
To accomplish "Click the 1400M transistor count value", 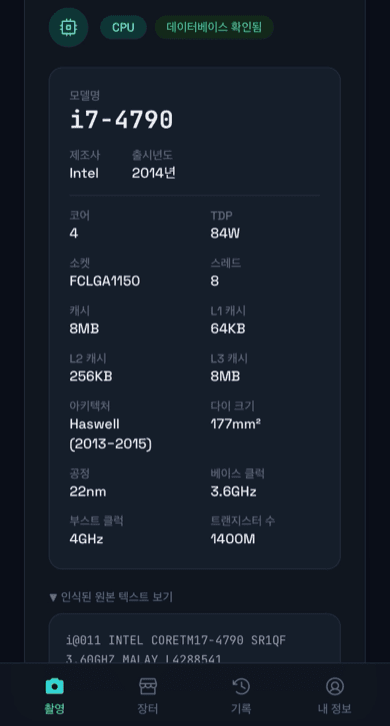I will pos(233,539).
